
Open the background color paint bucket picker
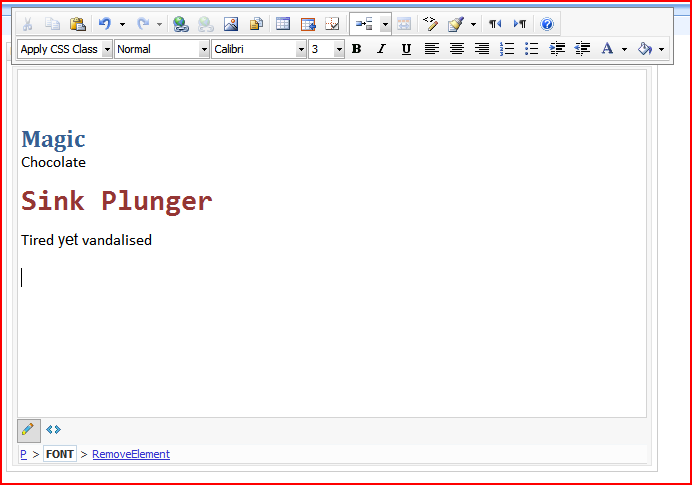[x=645, y=49]
